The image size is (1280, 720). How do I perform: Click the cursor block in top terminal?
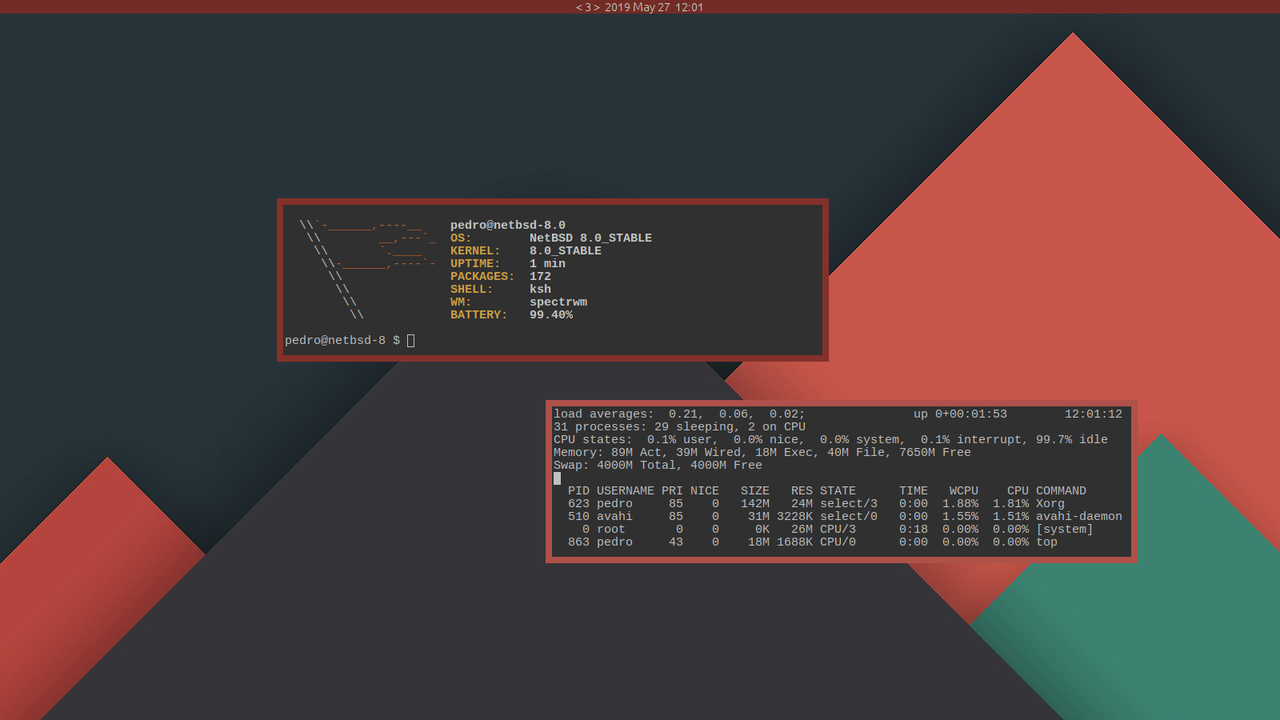pyautogui.click(x=557, y=478)
